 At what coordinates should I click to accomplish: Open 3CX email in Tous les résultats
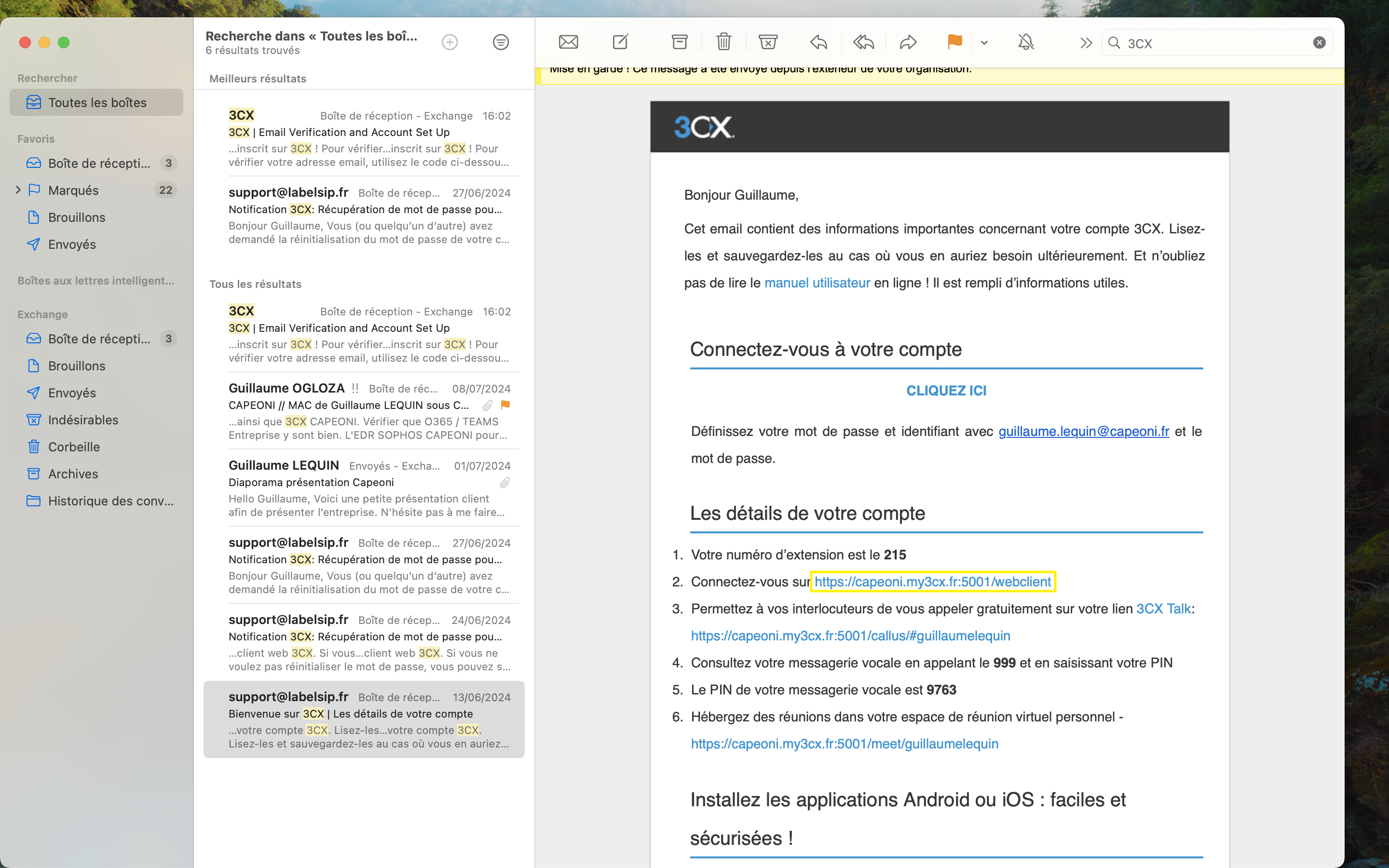point(364,334)
